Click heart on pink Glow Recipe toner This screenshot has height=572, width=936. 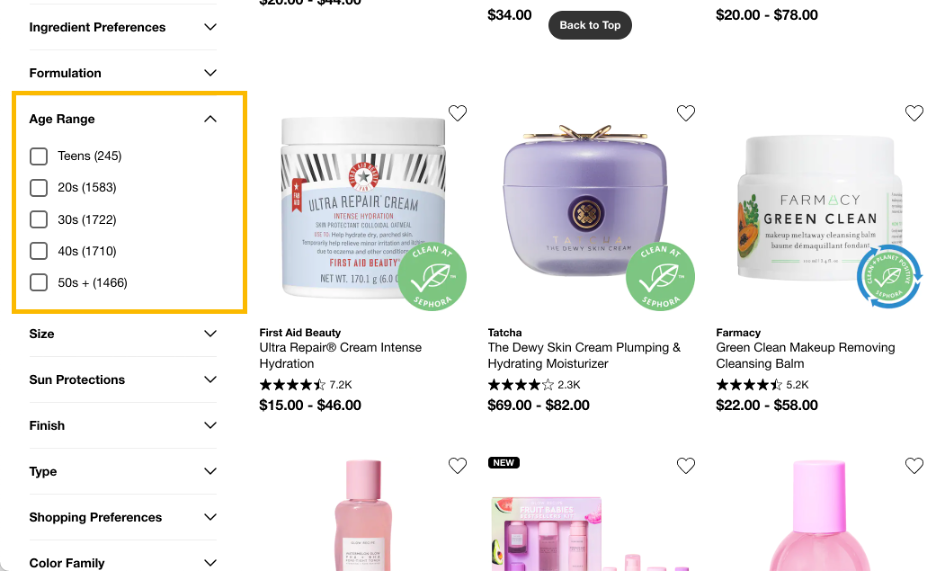[x=458, y=465]
